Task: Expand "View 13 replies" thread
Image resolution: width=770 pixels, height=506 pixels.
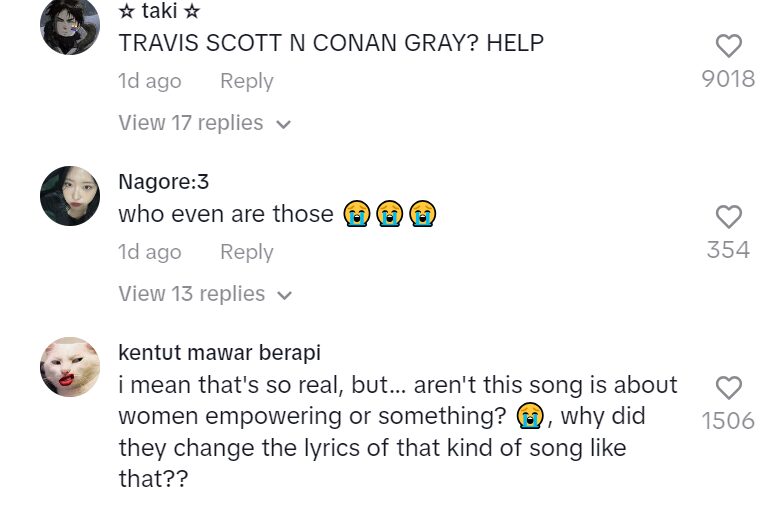Action: (x=190, y=294)
